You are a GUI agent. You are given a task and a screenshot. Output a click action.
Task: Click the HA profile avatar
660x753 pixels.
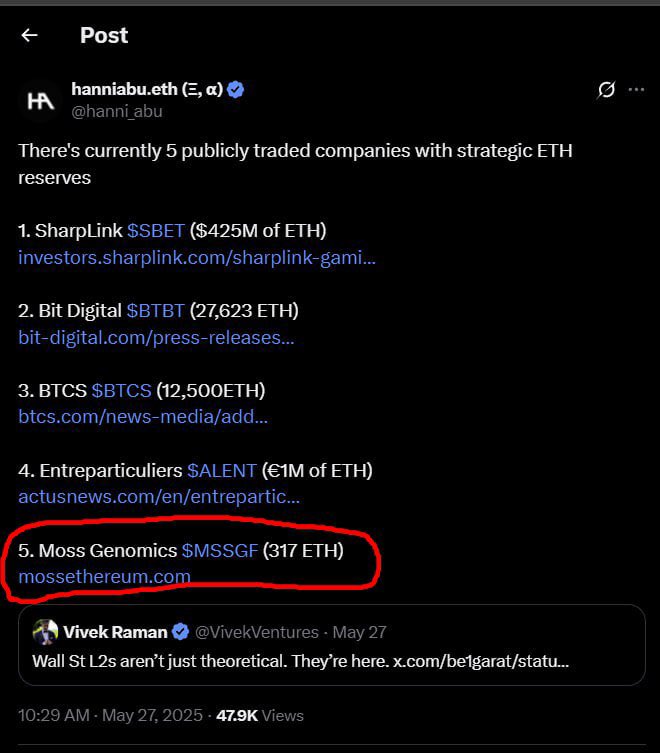coord(40,101)
